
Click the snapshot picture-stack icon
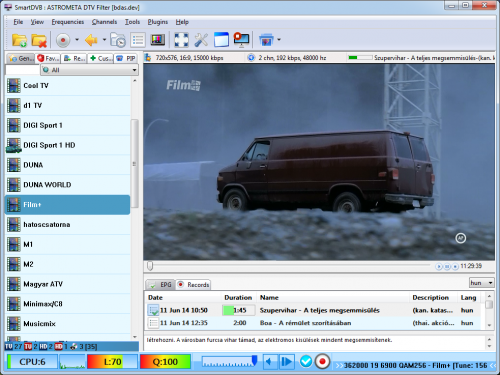[266, 40]
